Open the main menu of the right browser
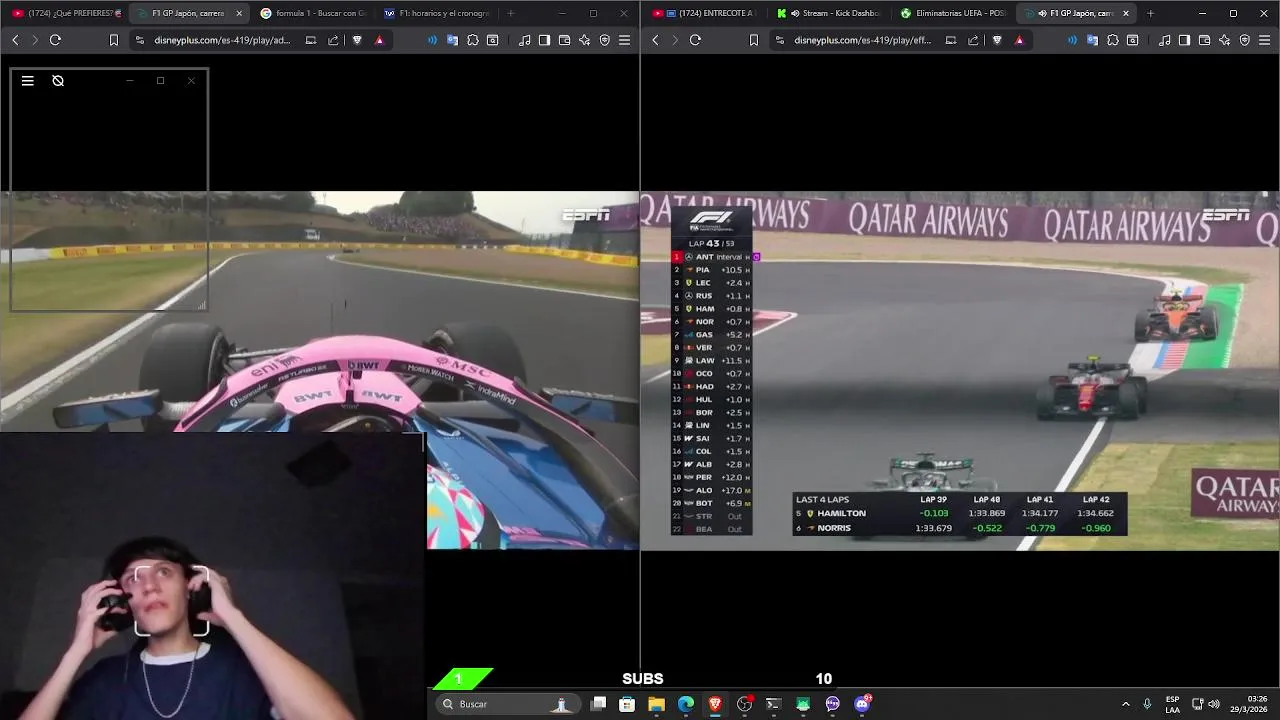 tap(1264, 40)
